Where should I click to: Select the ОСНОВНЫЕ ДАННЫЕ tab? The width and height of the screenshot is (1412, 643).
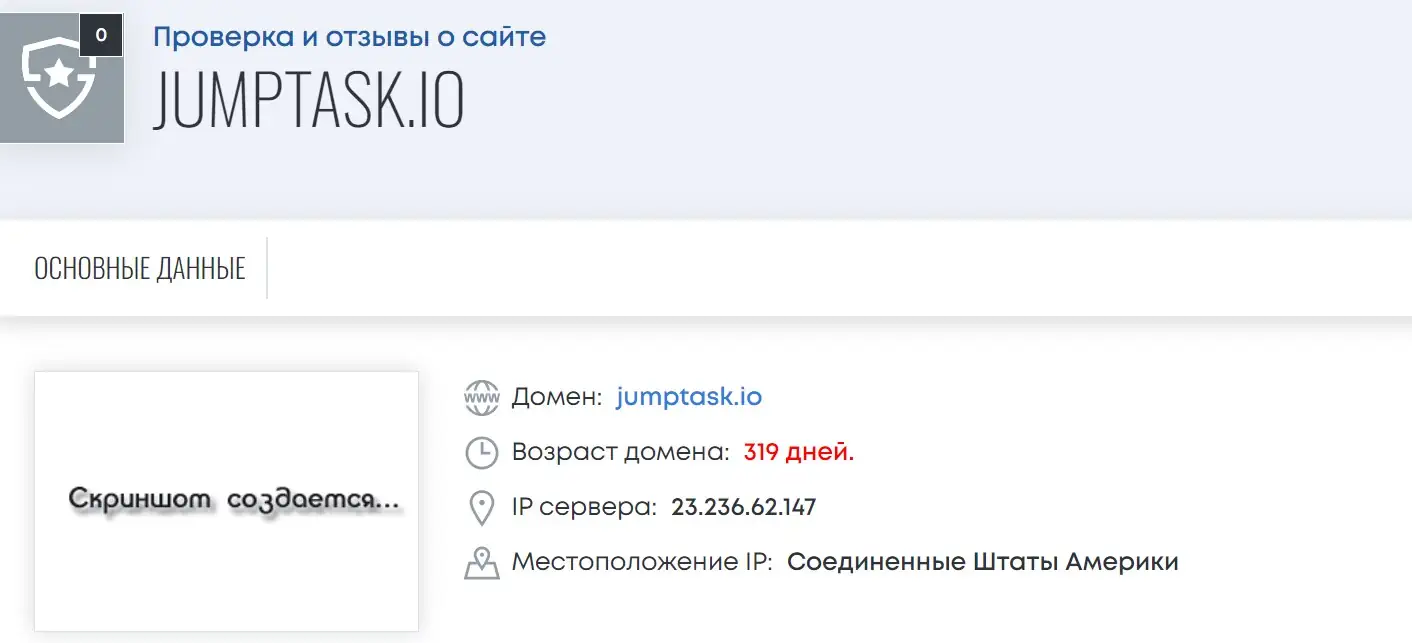click(140, 269)
